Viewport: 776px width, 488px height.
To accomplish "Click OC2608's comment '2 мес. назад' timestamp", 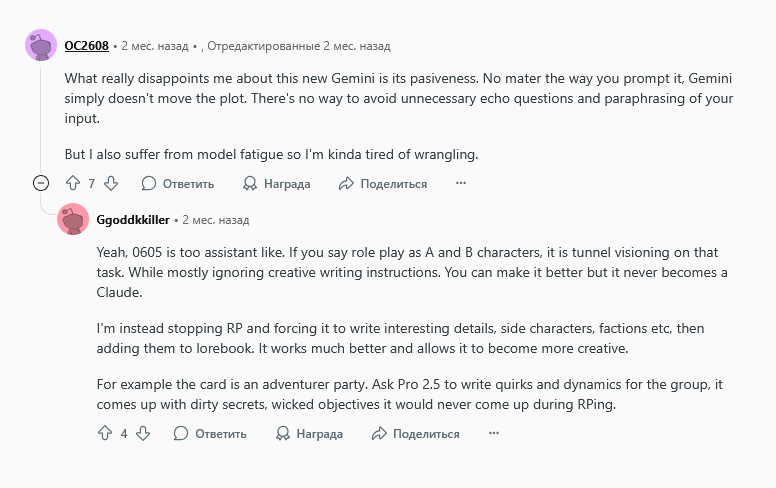I will (155, 46).
